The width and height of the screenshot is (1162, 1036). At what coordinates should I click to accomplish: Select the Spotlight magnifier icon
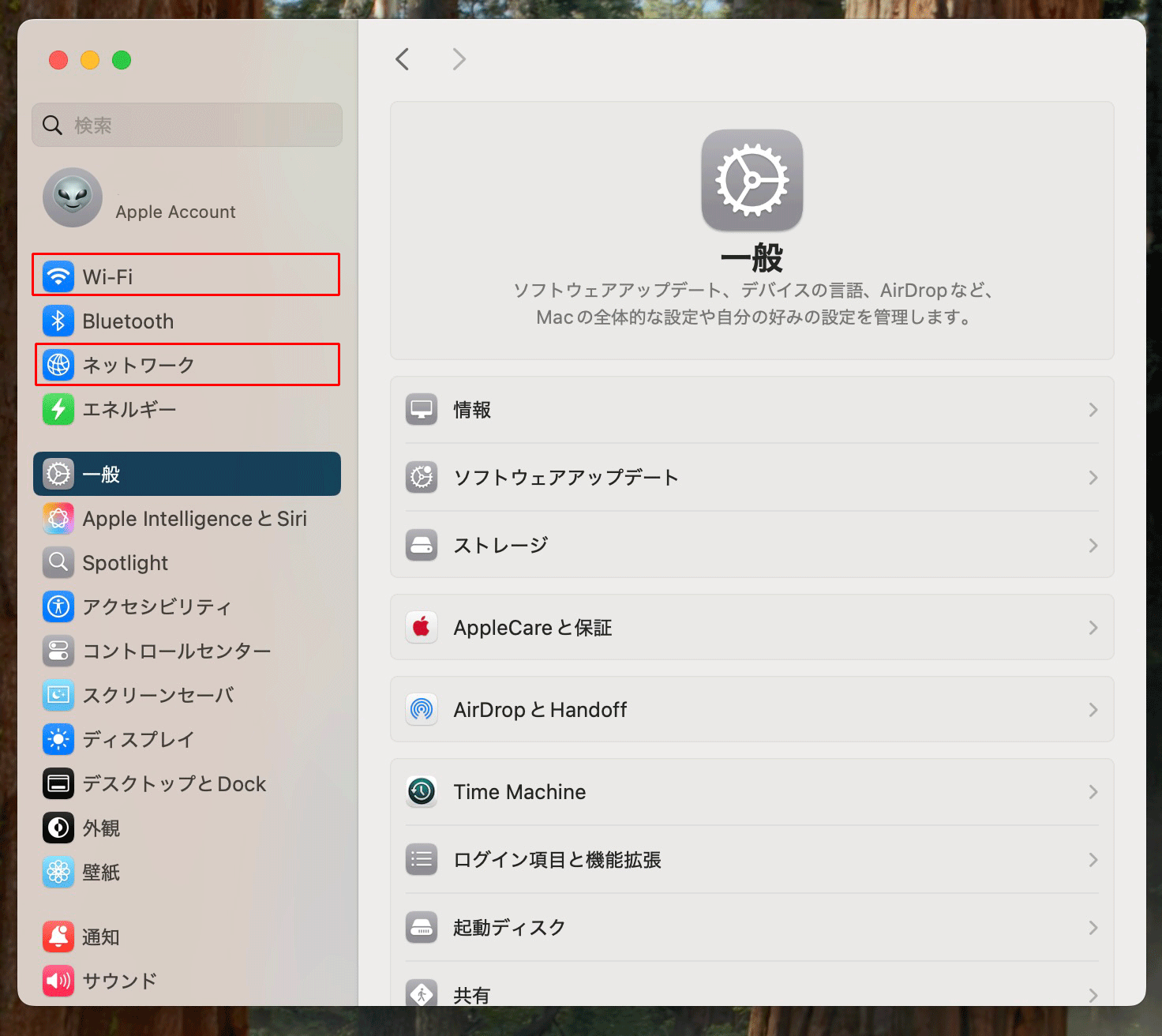[x=58, y=562]
